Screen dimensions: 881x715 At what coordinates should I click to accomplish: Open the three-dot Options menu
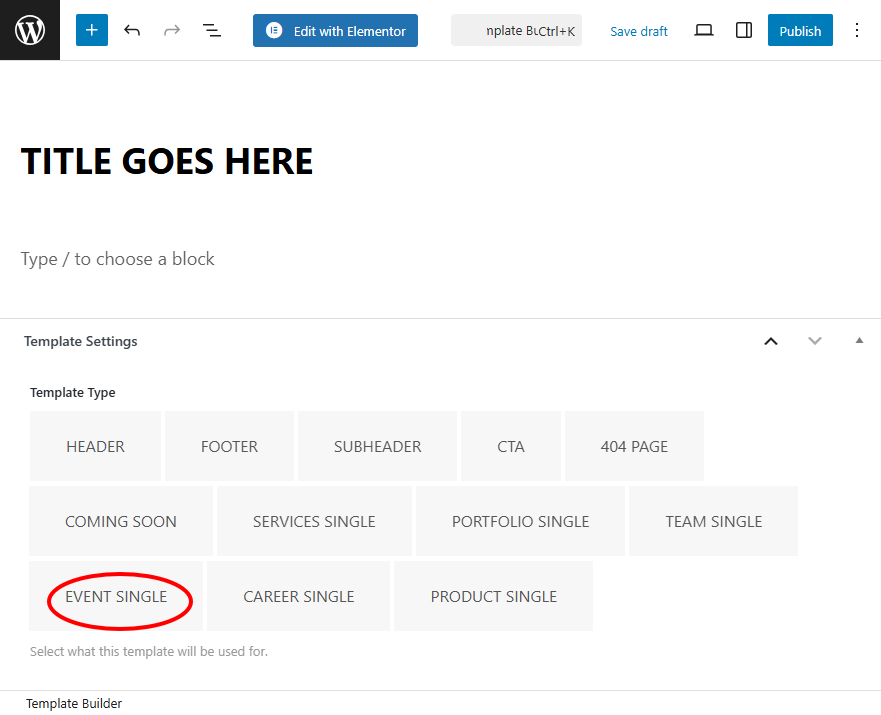point(856,30)
